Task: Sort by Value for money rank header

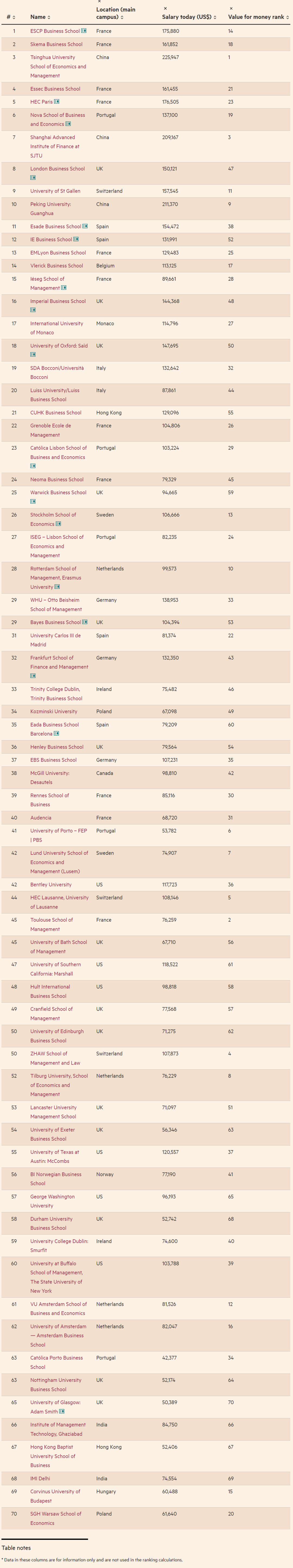Action: tap(258, 17)
